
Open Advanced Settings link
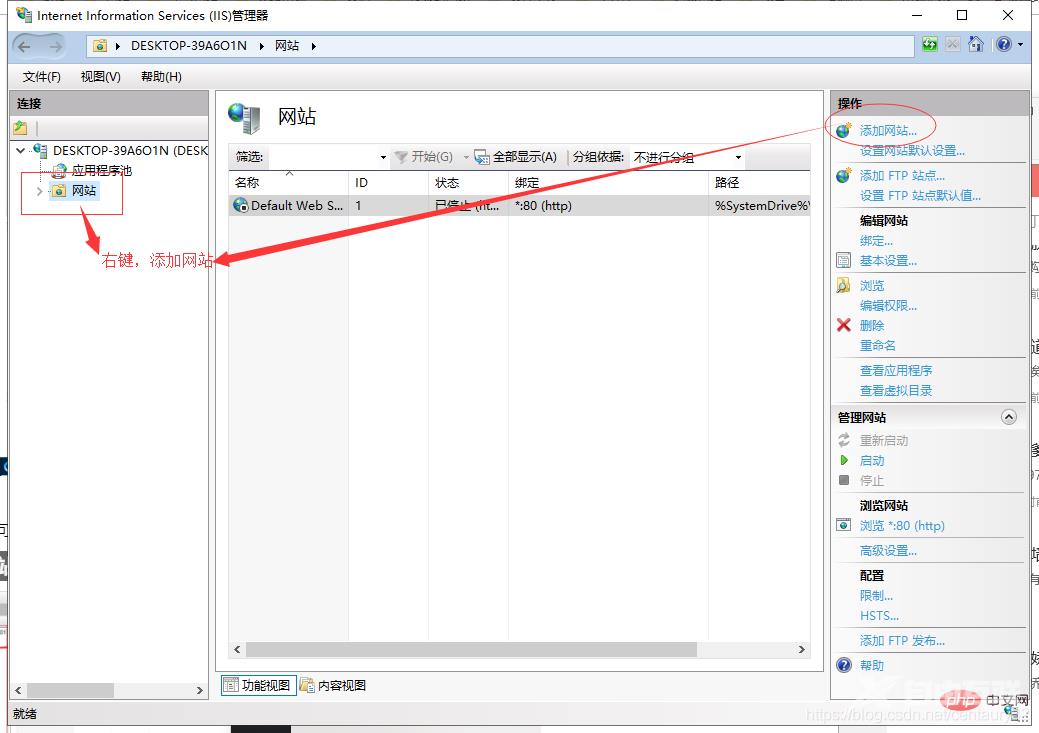[887, 551]
